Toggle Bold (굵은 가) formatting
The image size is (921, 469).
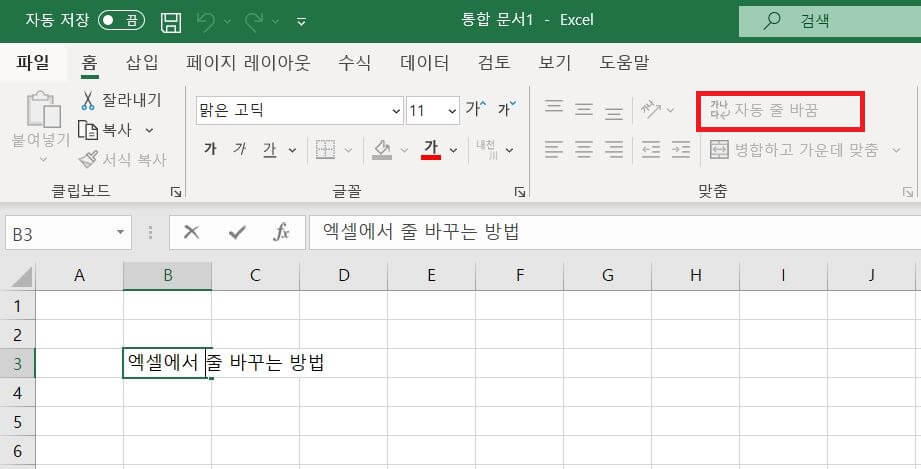pyautogui.click(x=210, y=149)
